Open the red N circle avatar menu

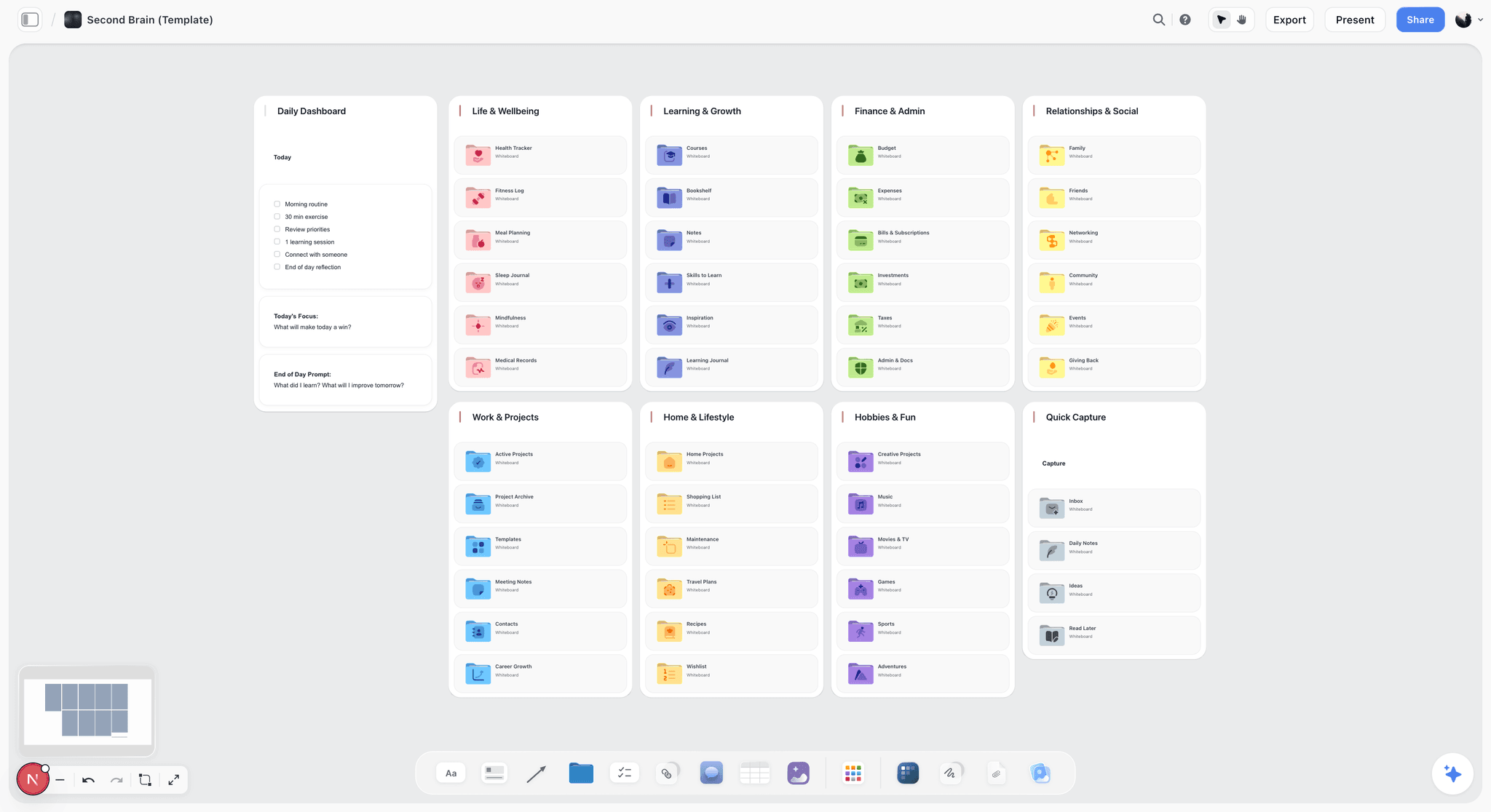click(x=33, y=779)
